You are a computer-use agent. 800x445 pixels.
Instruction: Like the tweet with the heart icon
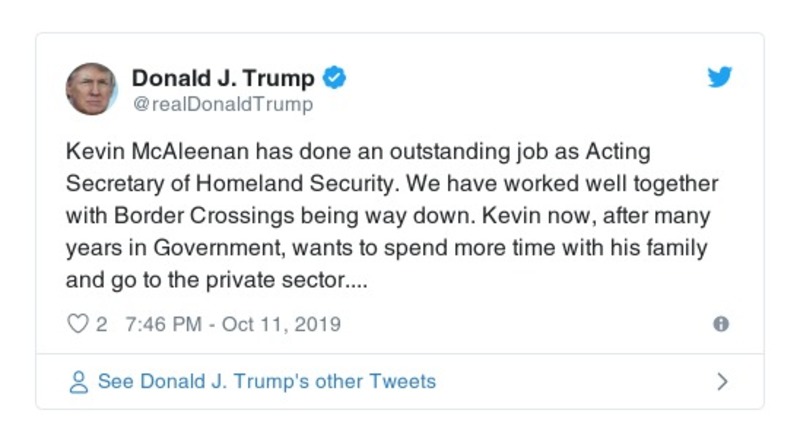click(78, 324)
